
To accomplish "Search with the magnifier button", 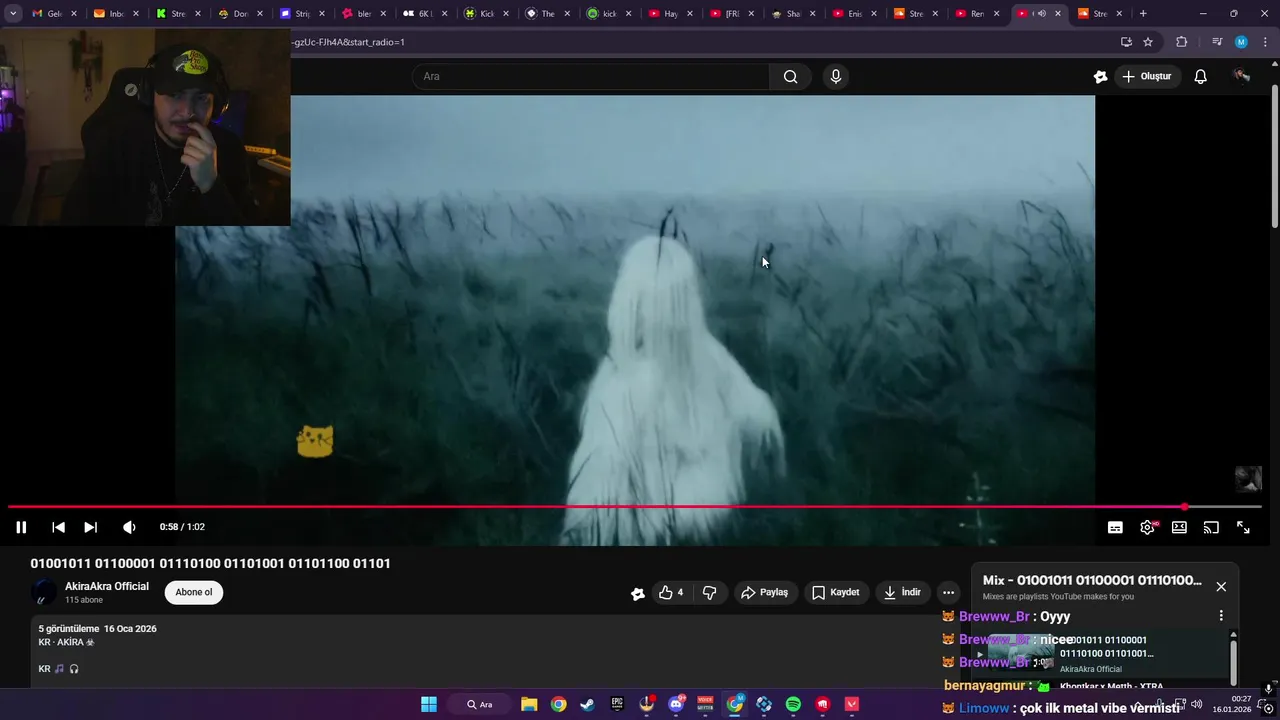I will pyautogui.click(x=790, y=76).
